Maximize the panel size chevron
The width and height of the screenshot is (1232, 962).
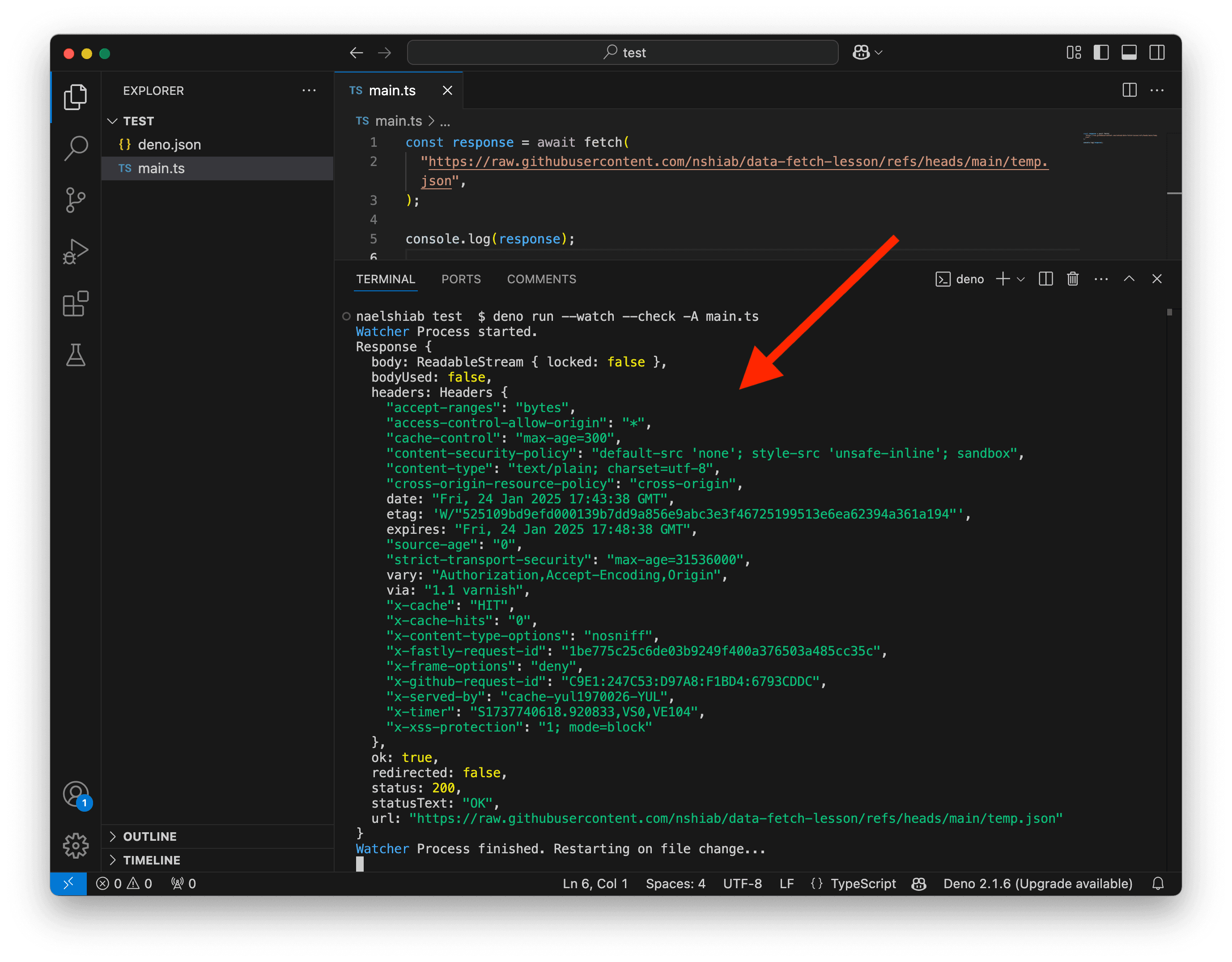1129,279
